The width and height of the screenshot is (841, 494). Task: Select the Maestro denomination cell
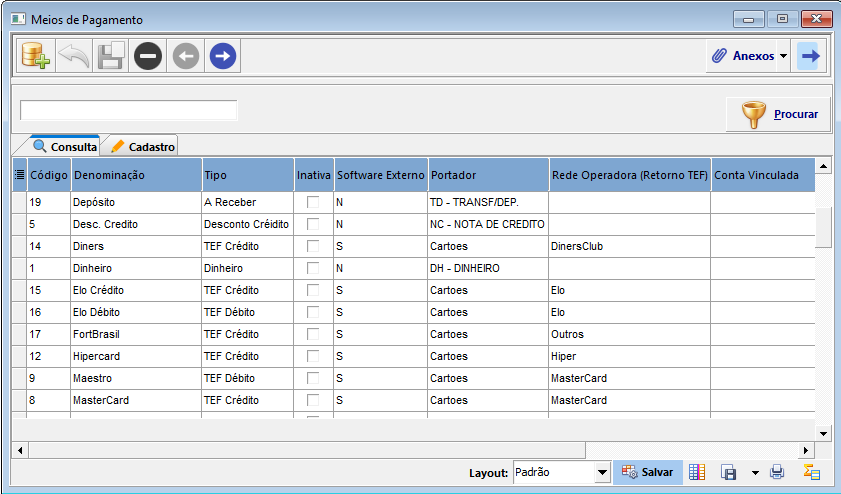pyautogui.click(x=136, y=378)
